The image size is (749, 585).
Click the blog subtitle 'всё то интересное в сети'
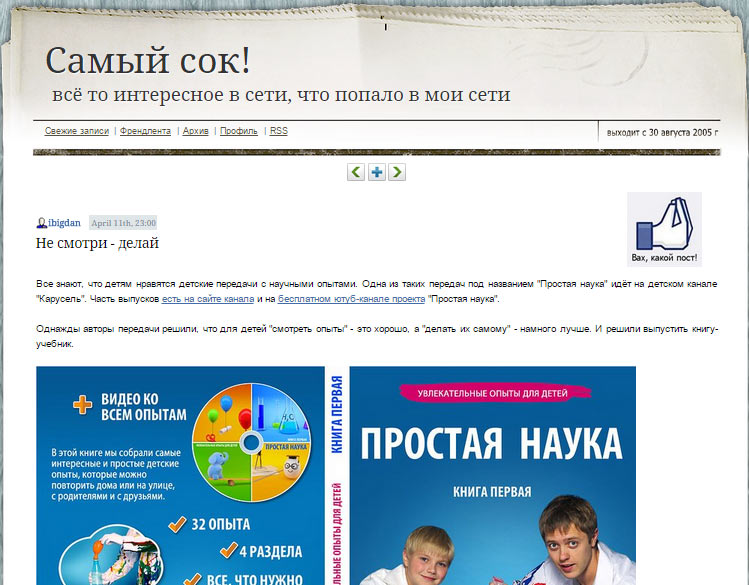pos(171,95)
